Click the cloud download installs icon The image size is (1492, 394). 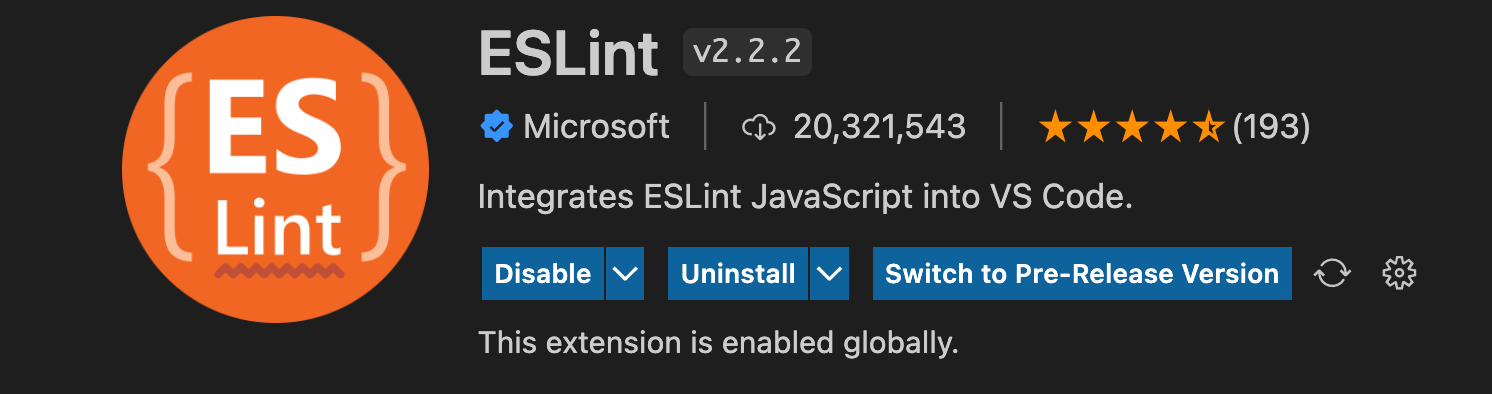point(759,127)
